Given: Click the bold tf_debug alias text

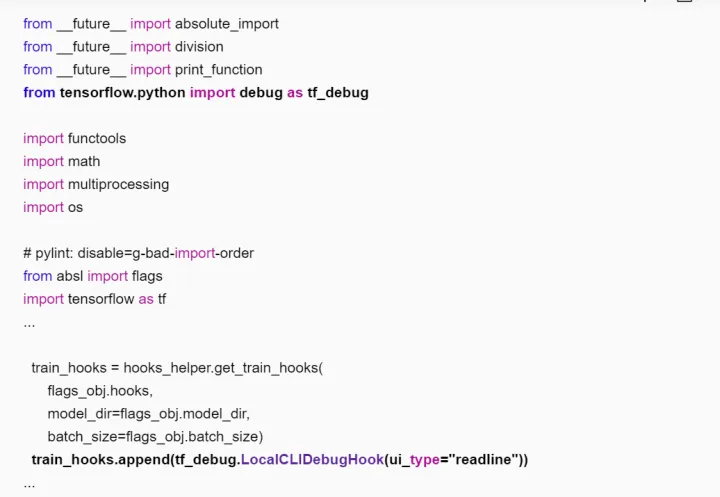Looking at the screenshot, I should (338, 92).
